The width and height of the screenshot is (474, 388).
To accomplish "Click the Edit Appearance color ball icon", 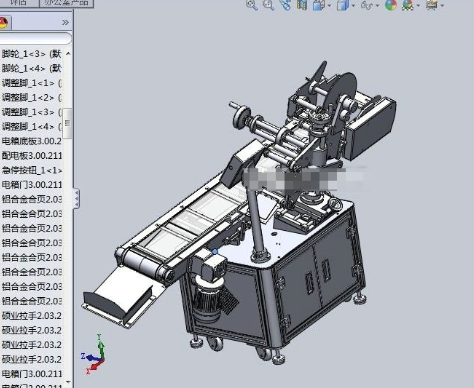I will (391, 5).
